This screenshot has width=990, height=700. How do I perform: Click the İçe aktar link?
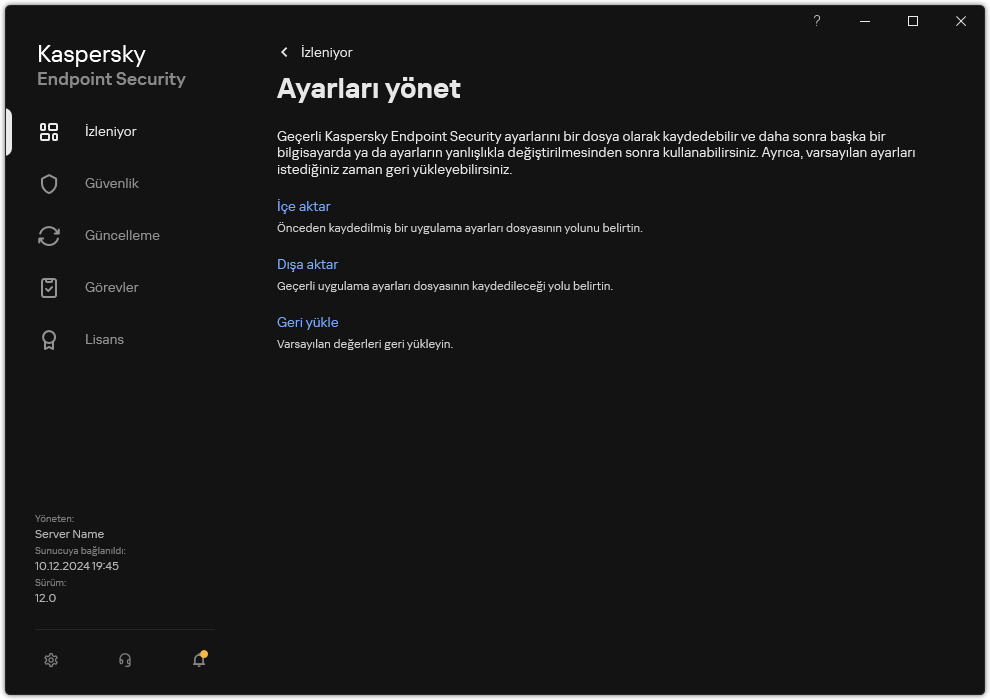coord(303,206)
